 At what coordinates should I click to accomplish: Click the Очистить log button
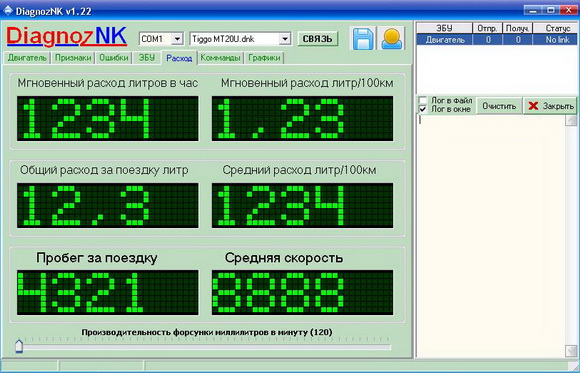click(499, 106)
